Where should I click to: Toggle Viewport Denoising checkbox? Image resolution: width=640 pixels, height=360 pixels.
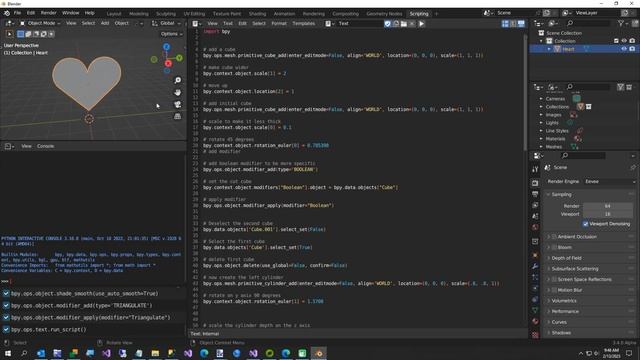(x=586, y=224)
